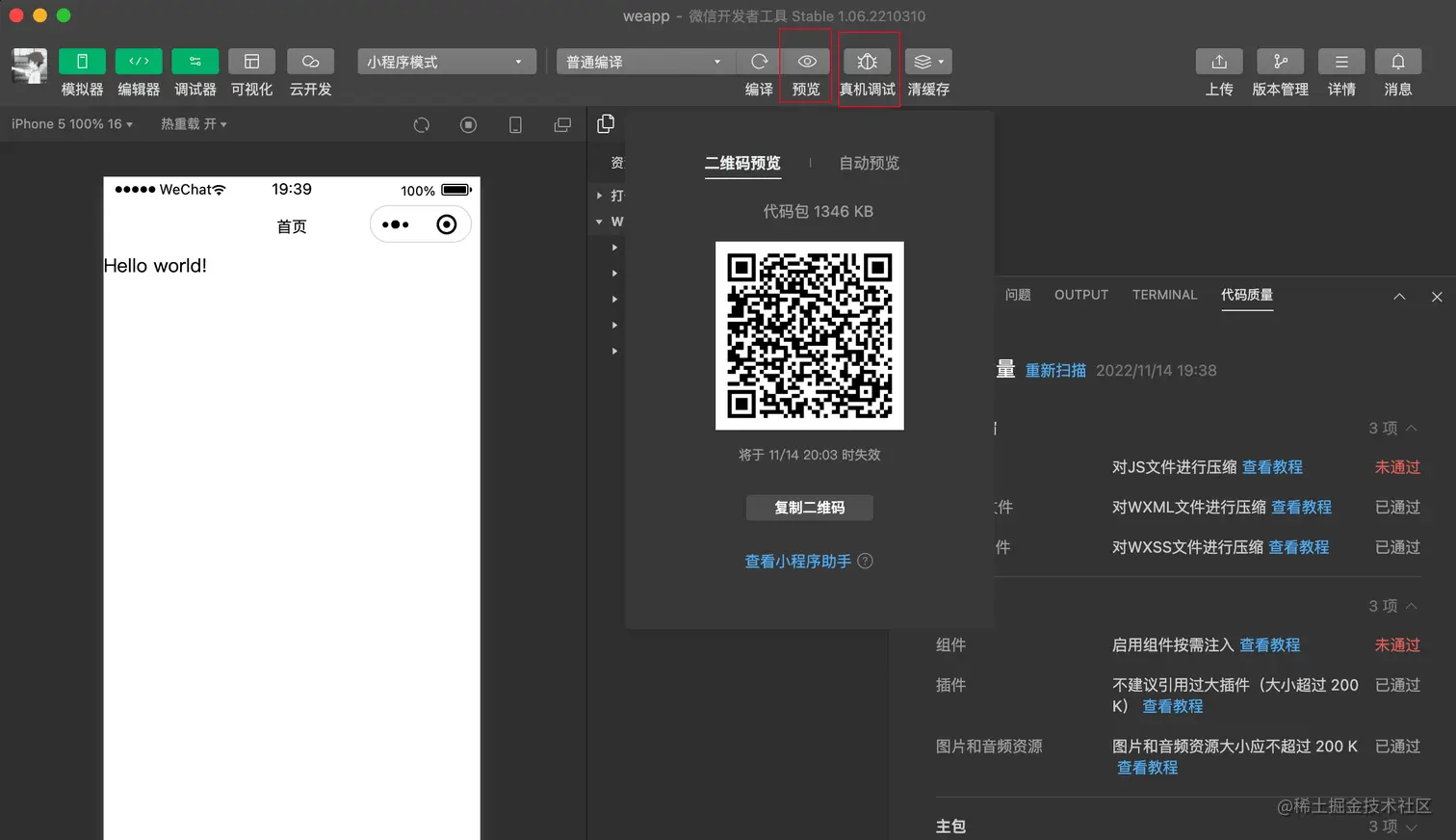Toggle the Visualization (可视化) panel
Viewport: 1456px width, 840px height.
click(251, 62)
